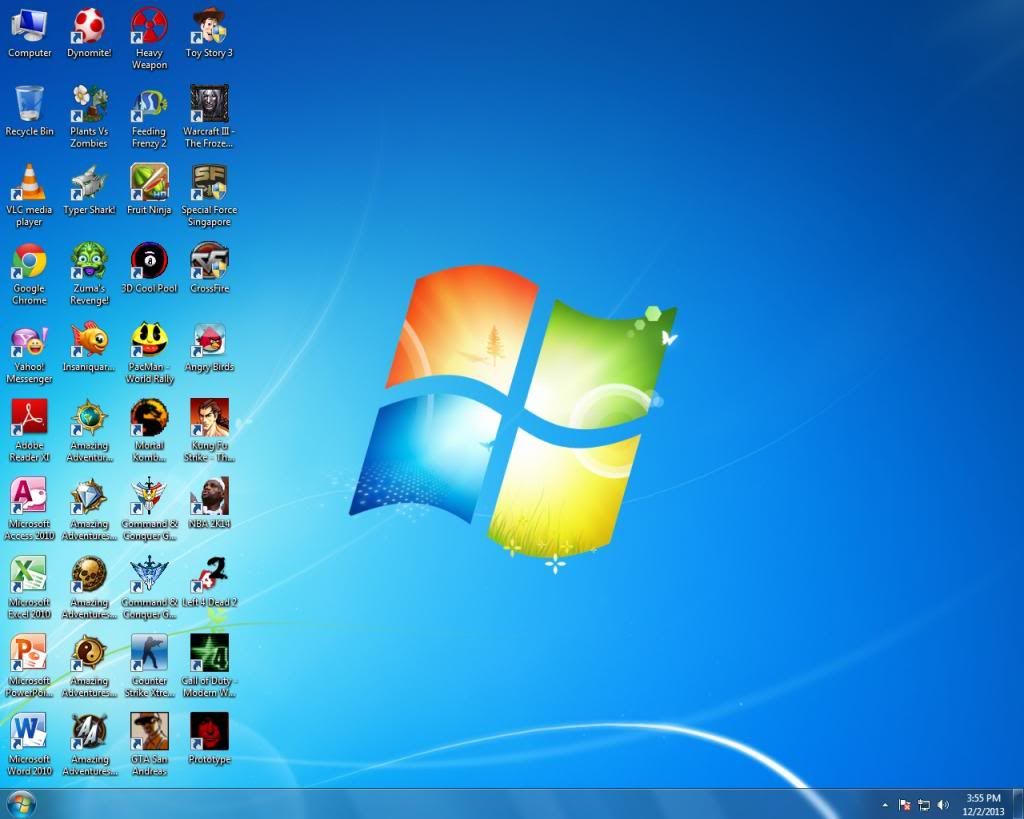This screenshot has width=1024, height=819.
Task: Open the Action Center flag notification
Action: pyautogui.click(x=905, y=804)
